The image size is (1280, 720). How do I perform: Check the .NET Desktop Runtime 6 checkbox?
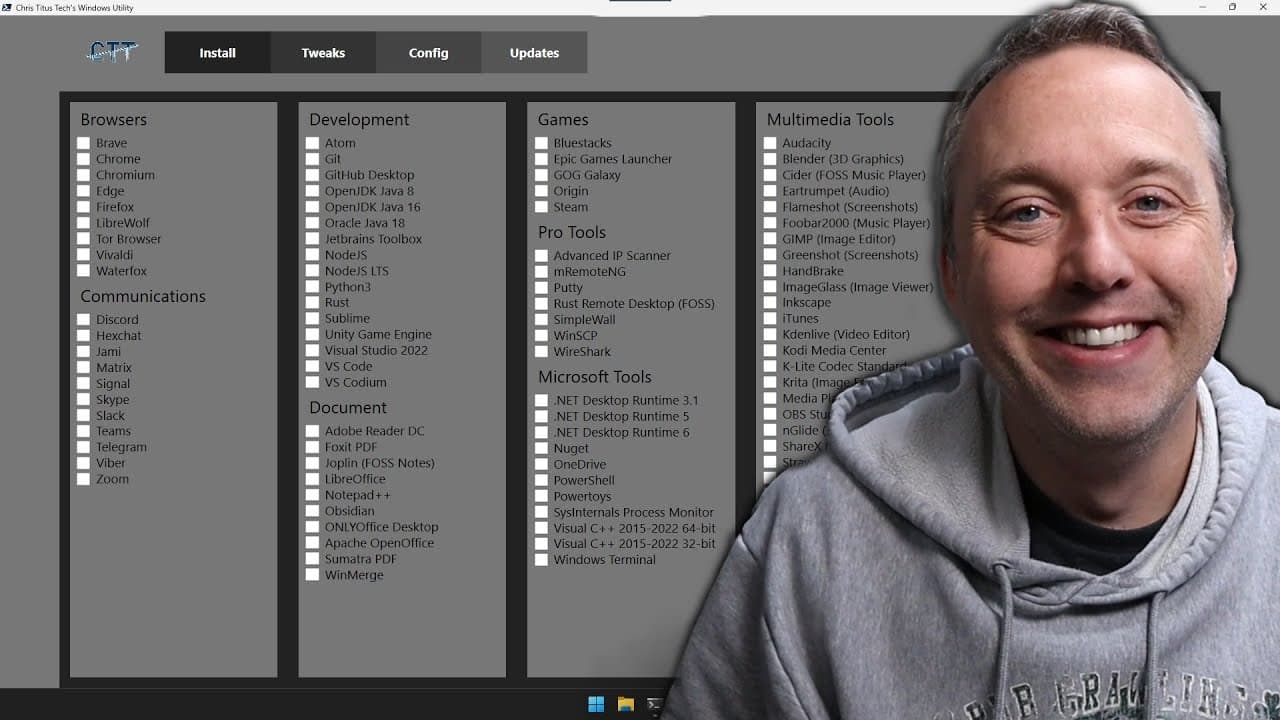coord(542,433)
